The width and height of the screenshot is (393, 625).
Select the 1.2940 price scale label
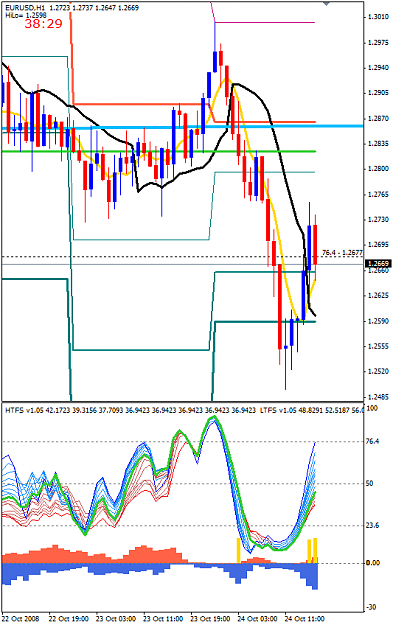tap(377, 68)
